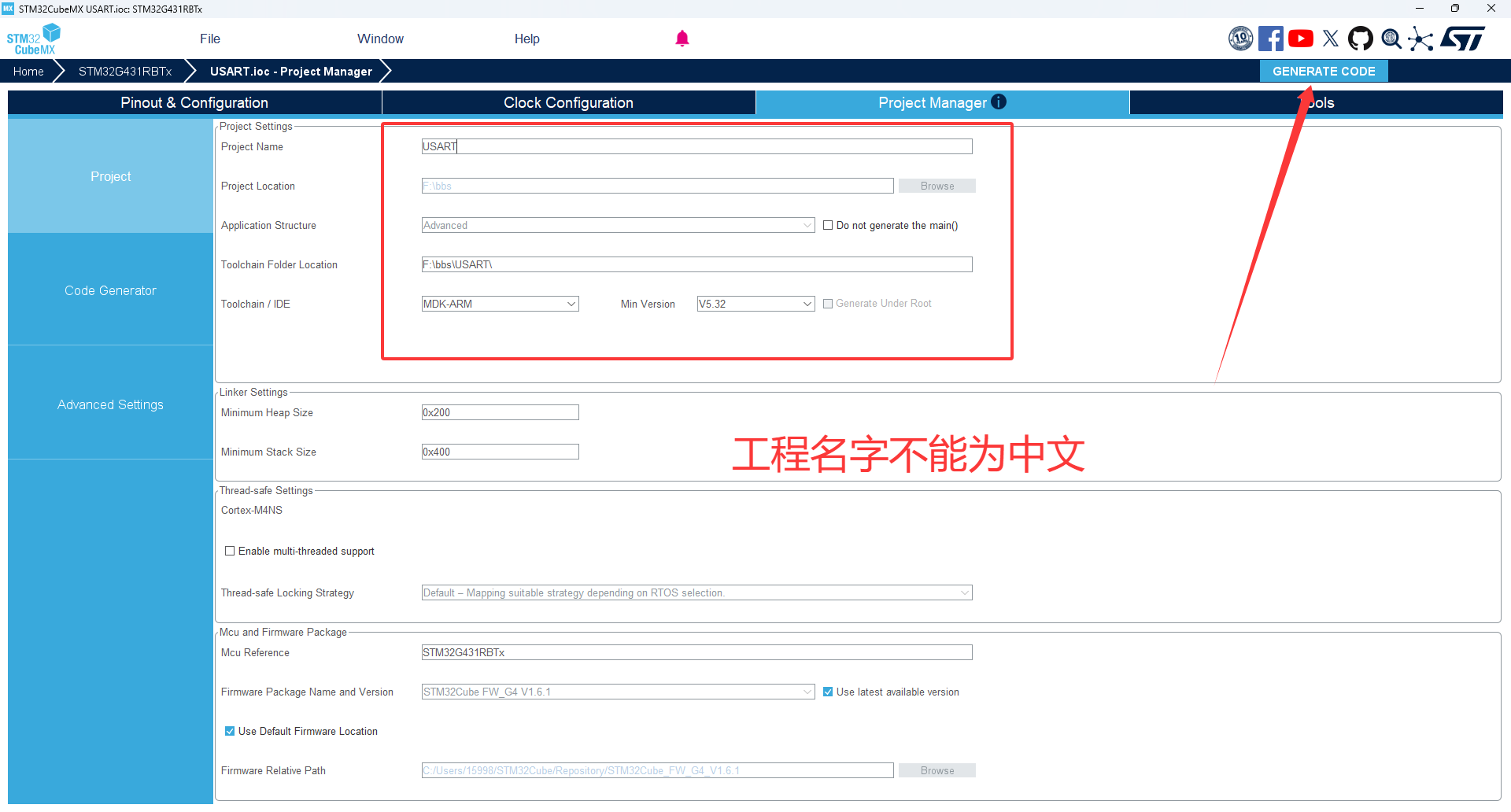Click the 10-year anniversary badge icon
The width and height of the screenshot is (1511, 812).
(x=1240, y=39)
